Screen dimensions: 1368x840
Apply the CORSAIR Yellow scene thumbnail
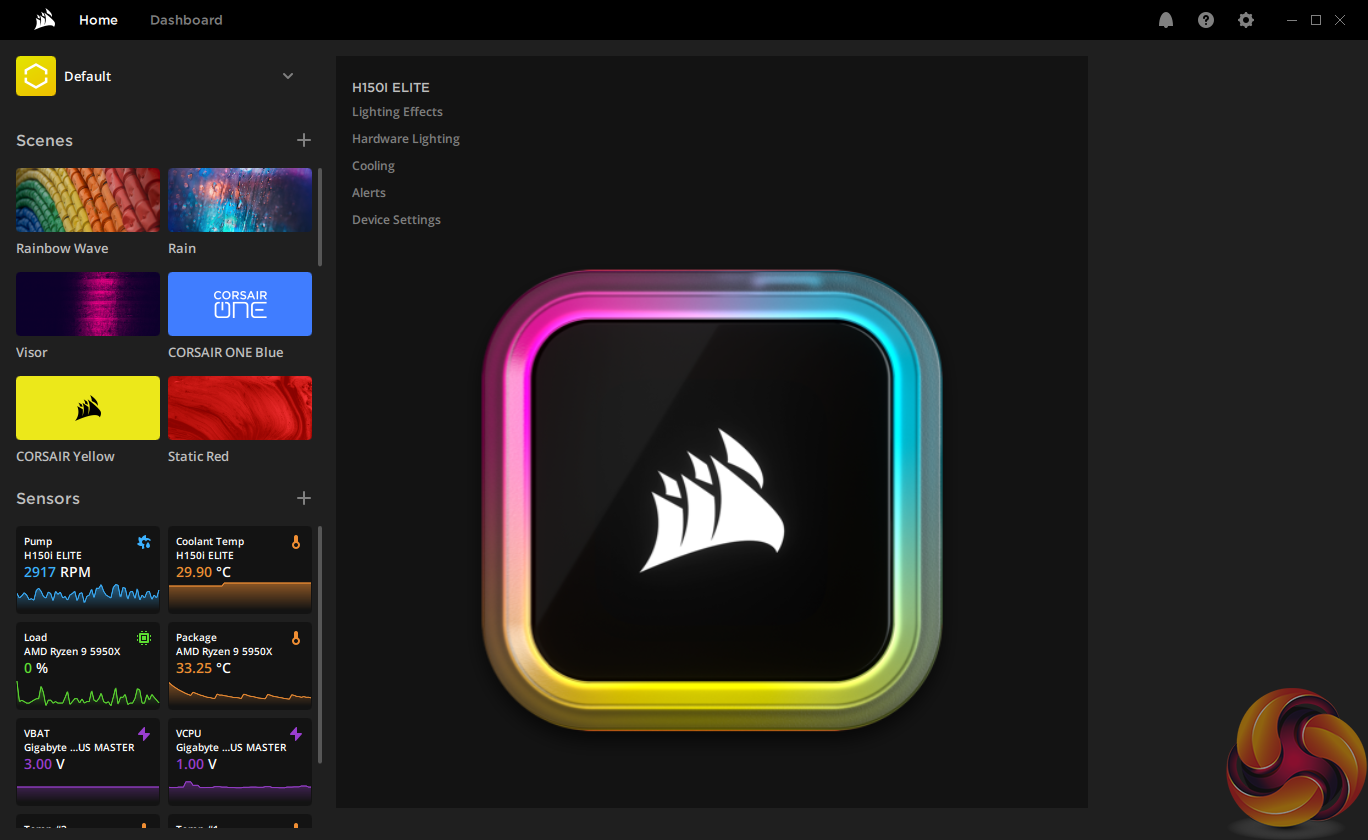[88, 408]
